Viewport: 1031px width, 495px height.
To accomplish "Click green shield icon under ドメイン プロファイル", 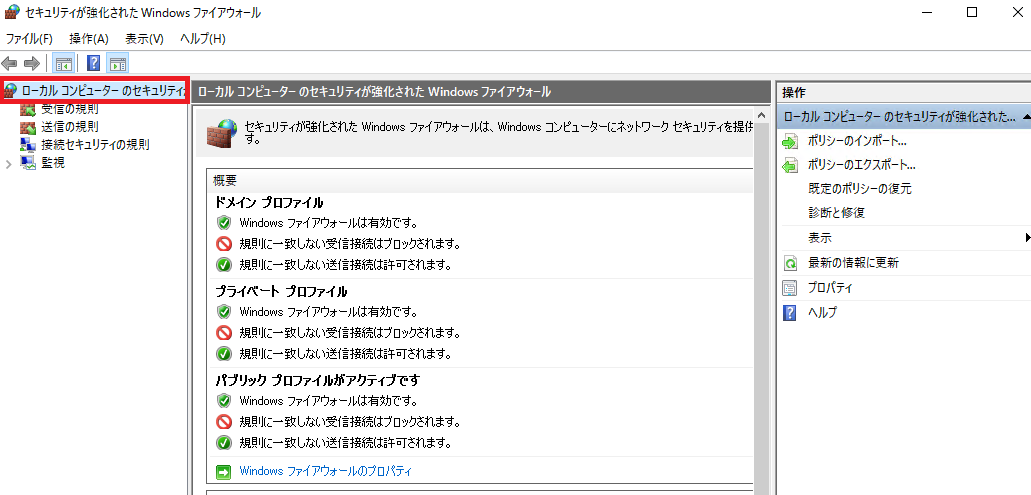I will (x=224, y=222).
